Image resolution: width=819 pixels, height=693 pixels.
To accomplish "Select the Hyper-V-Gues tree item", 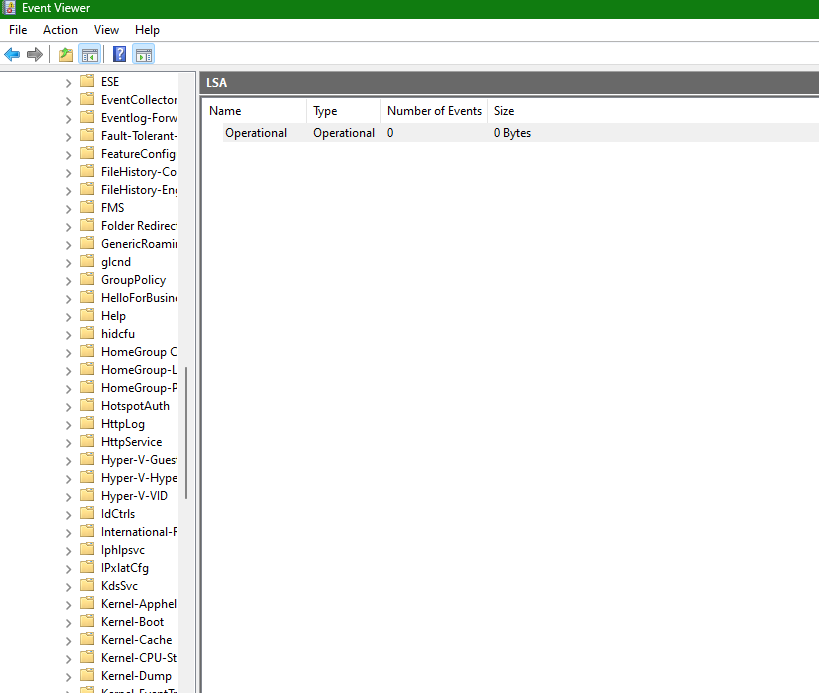I will (x=138, y=460).
